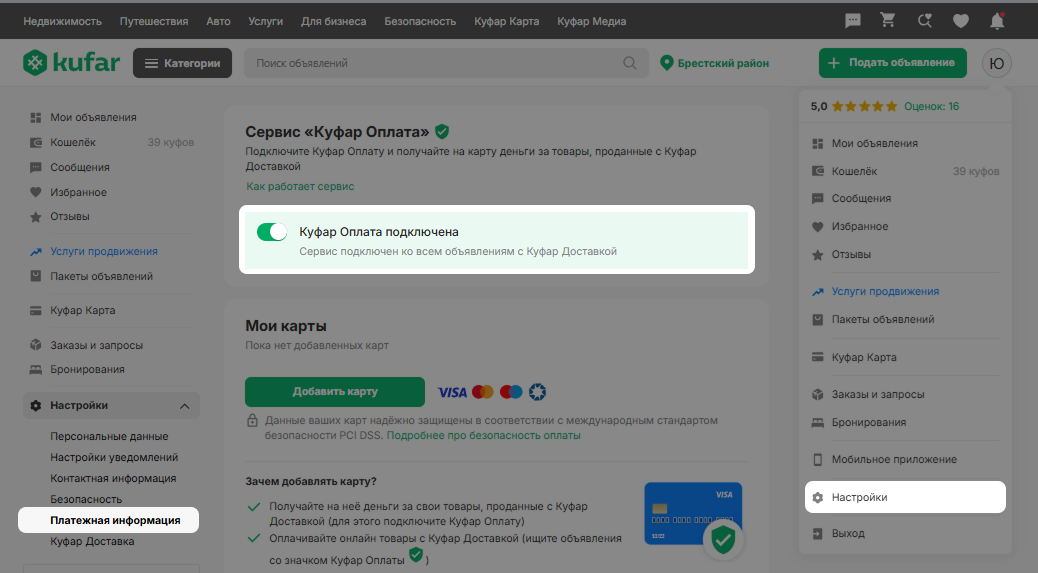Viewport: 1038px width, 573px height.
Task: Click the exit icon beside Выход
Action: pos(818,533)
